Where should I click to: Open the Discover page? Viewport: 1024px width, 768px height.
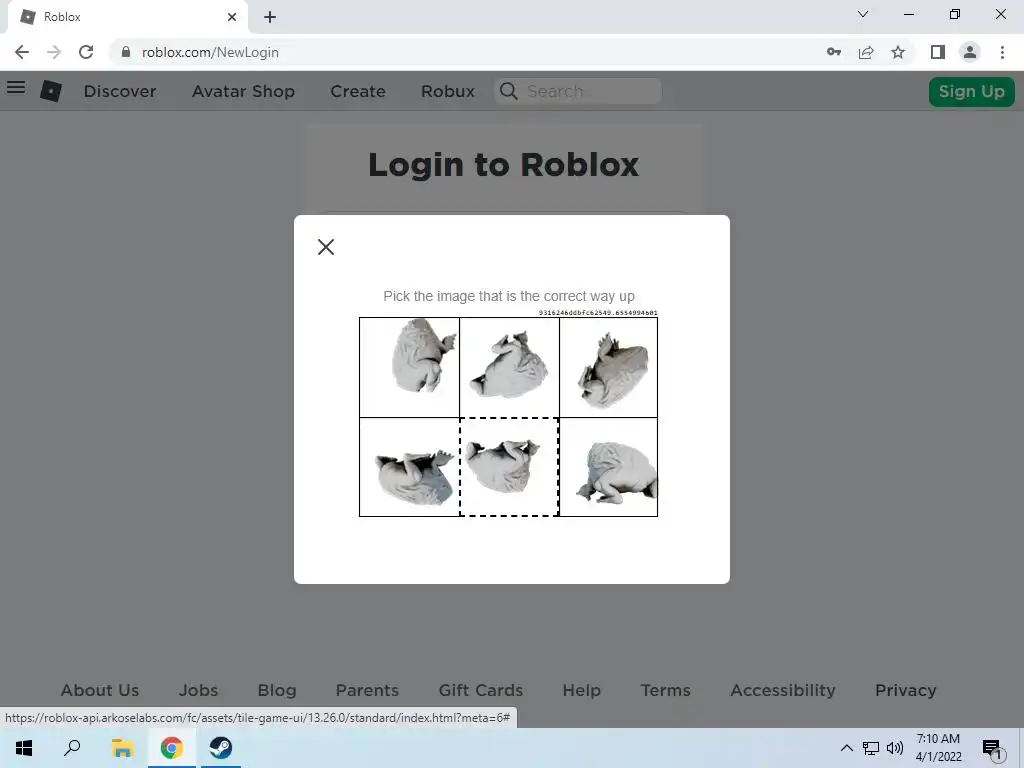[120, 91]
